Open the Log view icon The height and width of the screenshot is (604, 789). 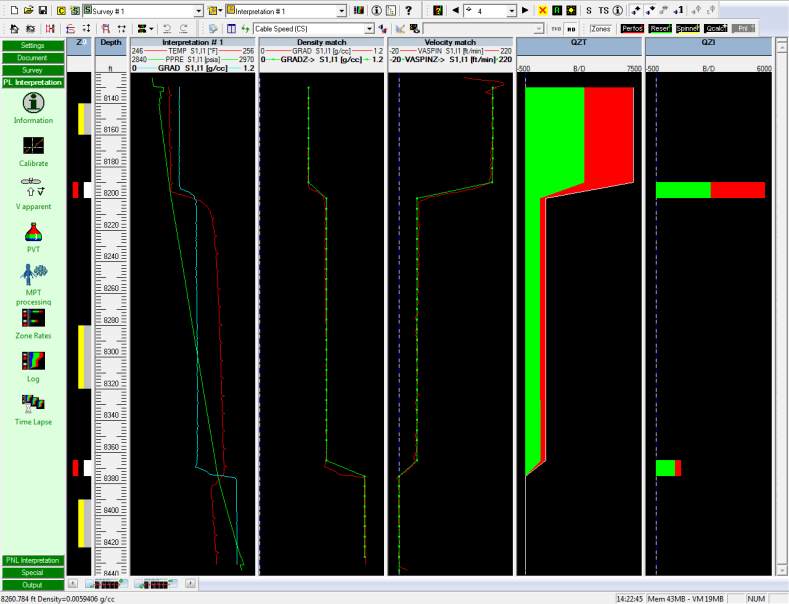[x=33, y=361]
